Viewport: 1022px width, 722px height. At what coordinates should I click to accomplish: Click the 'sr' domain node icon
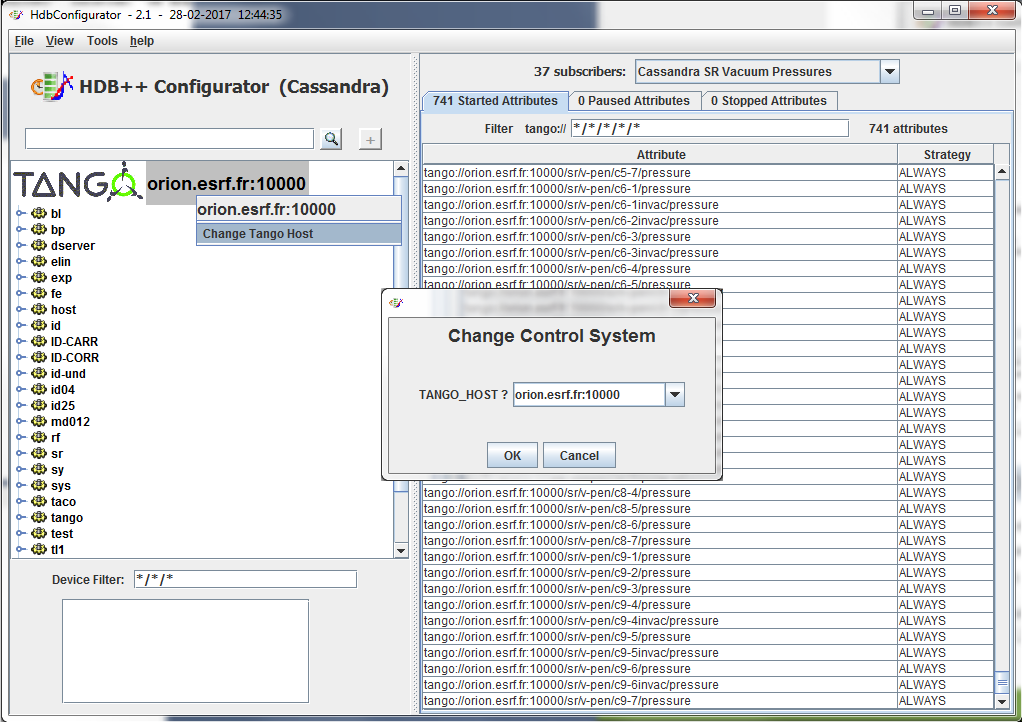39,454
